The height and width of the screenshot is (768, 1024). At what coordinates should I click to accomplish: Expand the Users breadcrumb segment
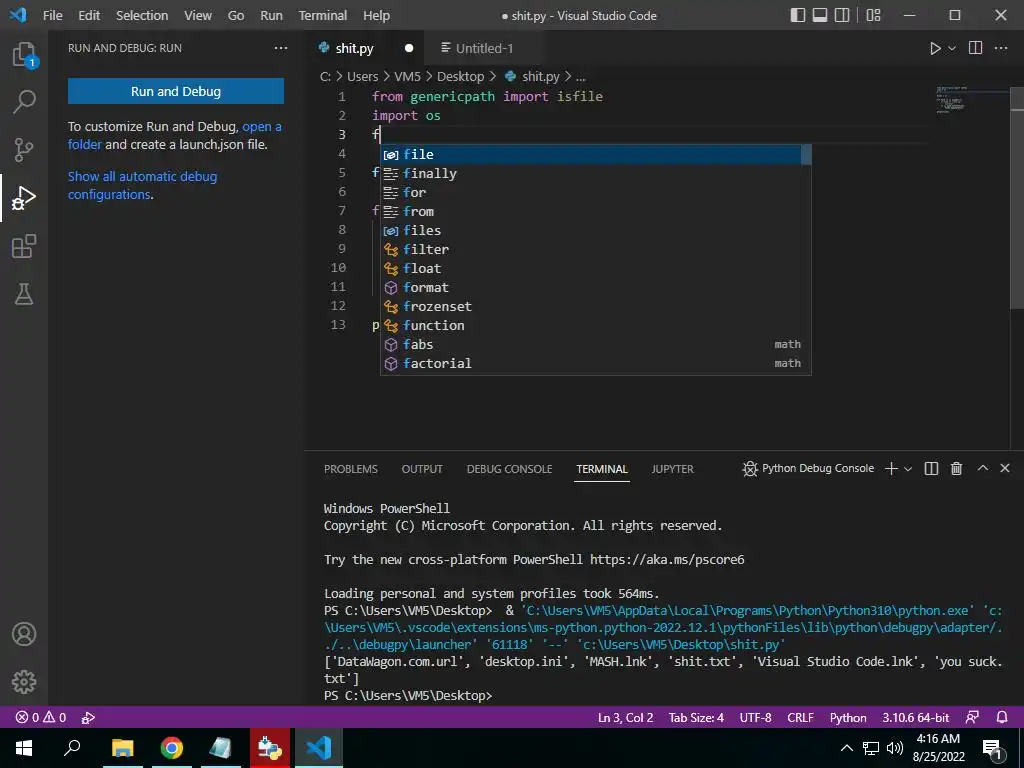point(362,76)
